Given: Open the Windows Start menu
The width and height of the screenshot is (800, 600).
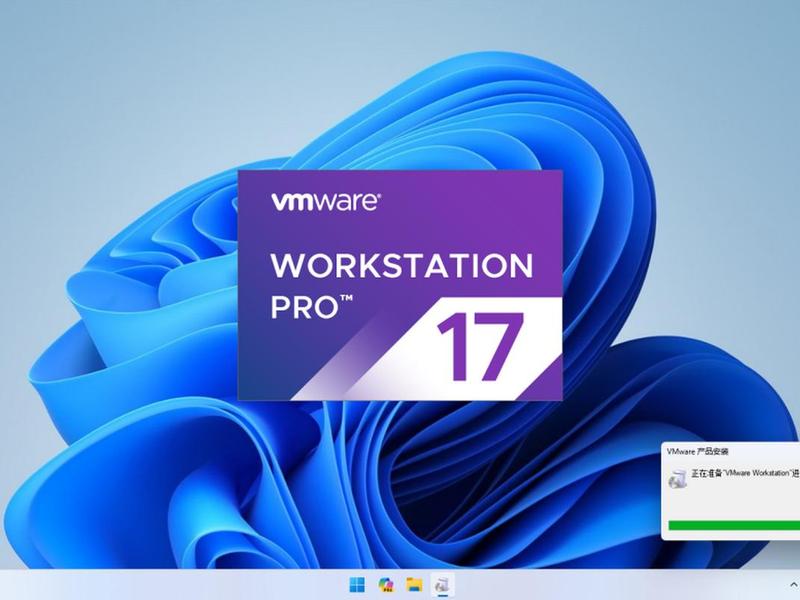Looking at the screenshot, I should coord(357,585).
